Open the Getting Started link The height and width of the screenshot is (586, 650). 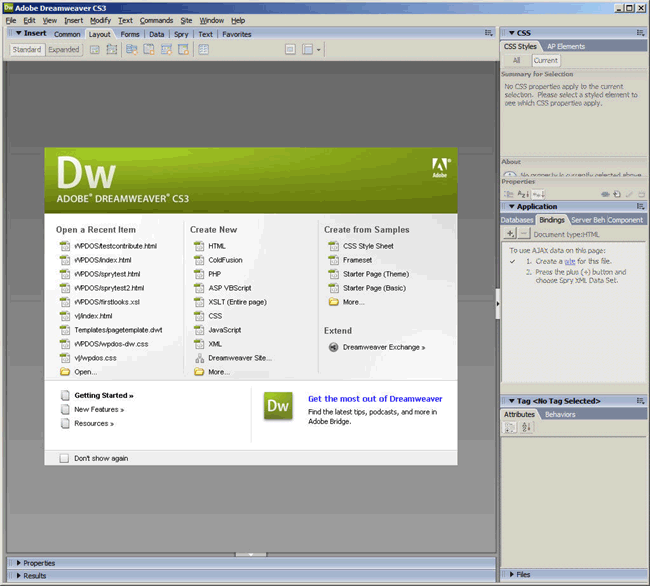click(x=103, y=395)
